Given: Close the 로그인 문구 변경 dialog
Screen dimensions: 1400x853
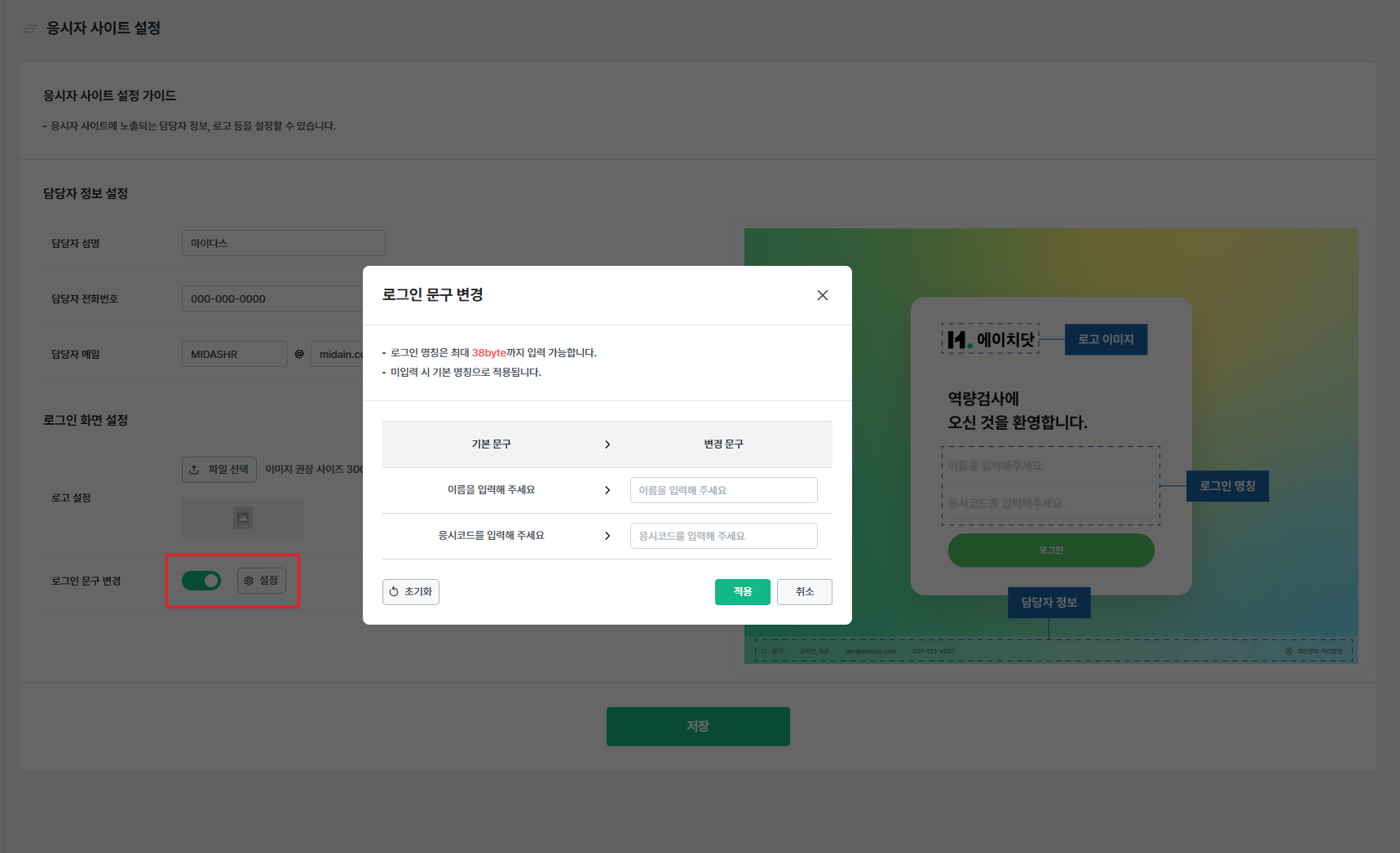Looking at the screenshot, I should point(822,295).
